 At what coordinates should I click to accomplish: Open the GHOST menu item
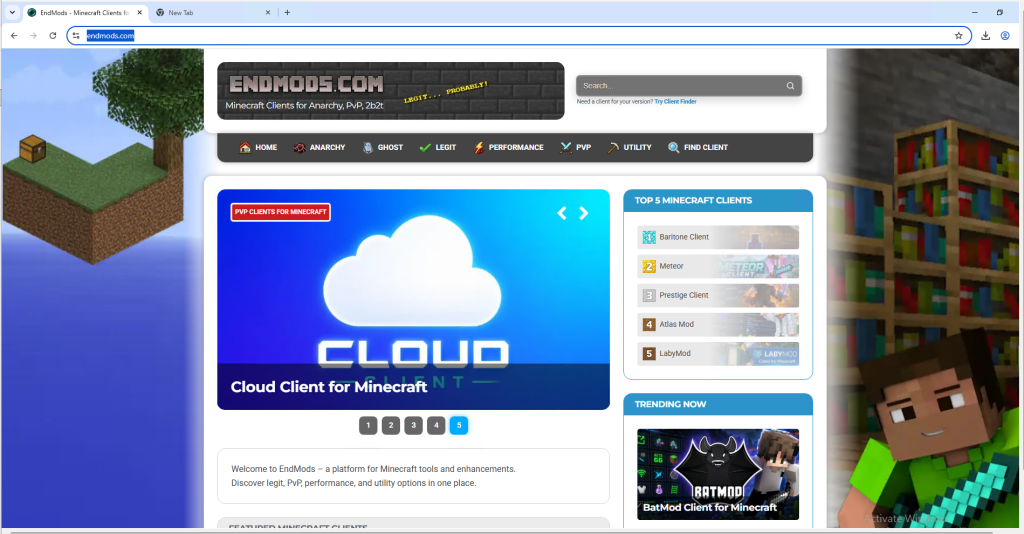coord(383,148)
